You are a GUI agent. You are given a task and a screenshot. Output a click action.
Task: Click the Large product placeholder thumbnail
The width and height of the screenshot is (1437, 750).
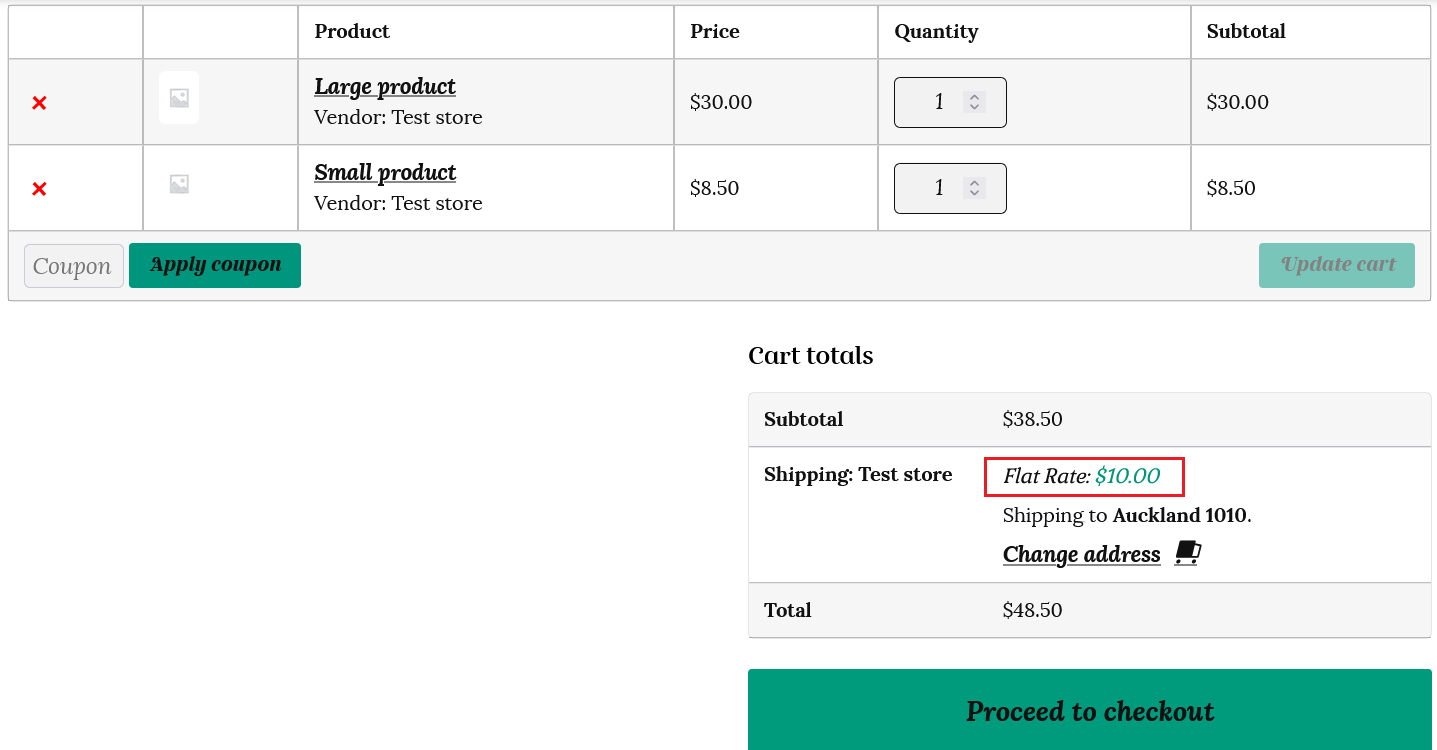(179, 98)
